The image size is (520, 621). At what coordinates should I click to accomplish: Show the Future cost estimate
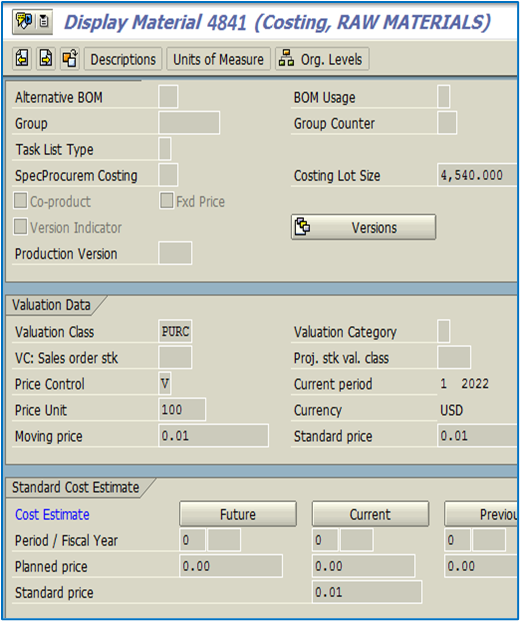238,514
